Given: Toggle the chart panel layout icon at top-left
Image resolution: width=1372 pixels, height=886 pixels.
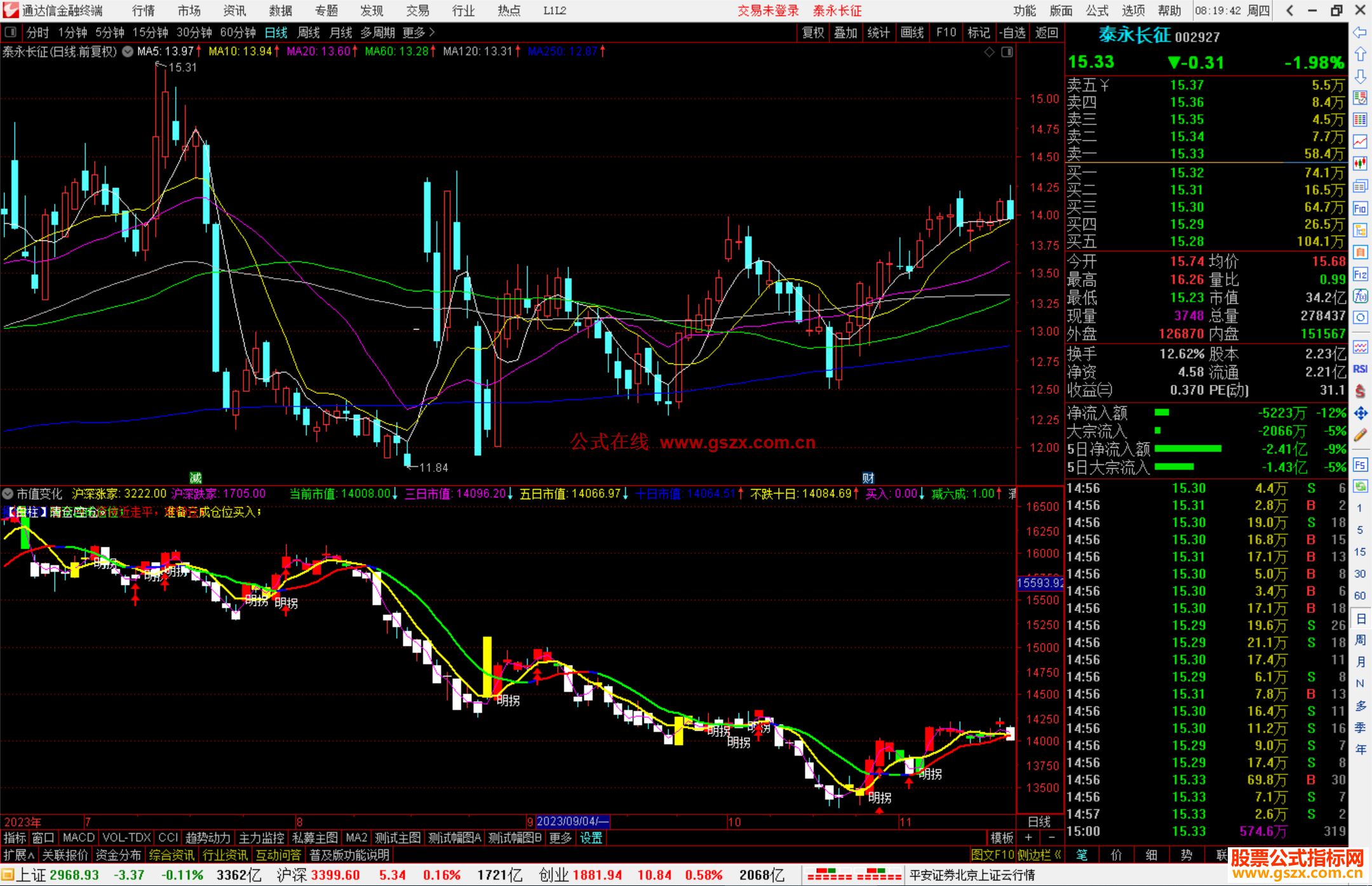Looking at the screenshot, I should (11, 32).
